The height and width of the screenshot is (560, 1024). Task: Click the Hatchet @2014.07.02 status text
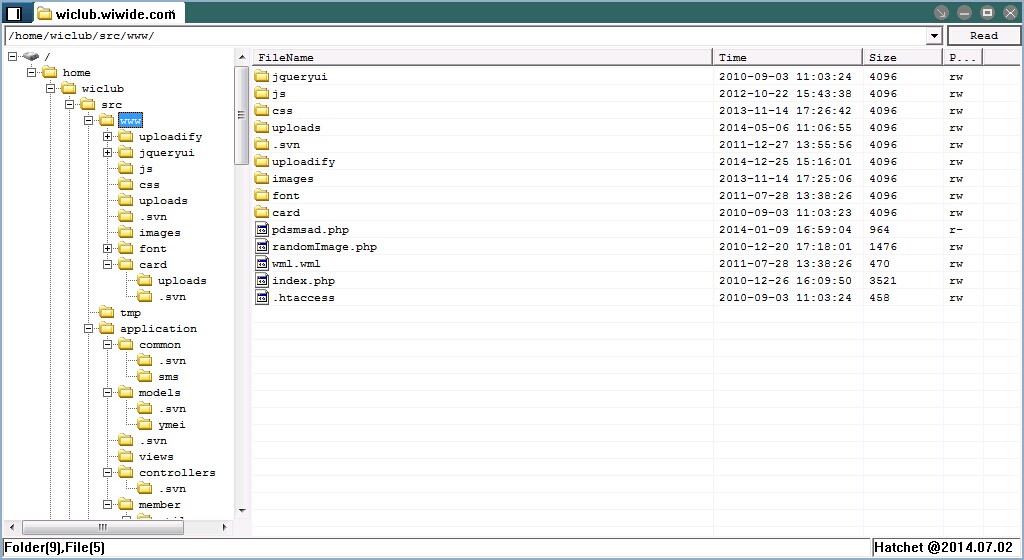(x=943, y=547)
